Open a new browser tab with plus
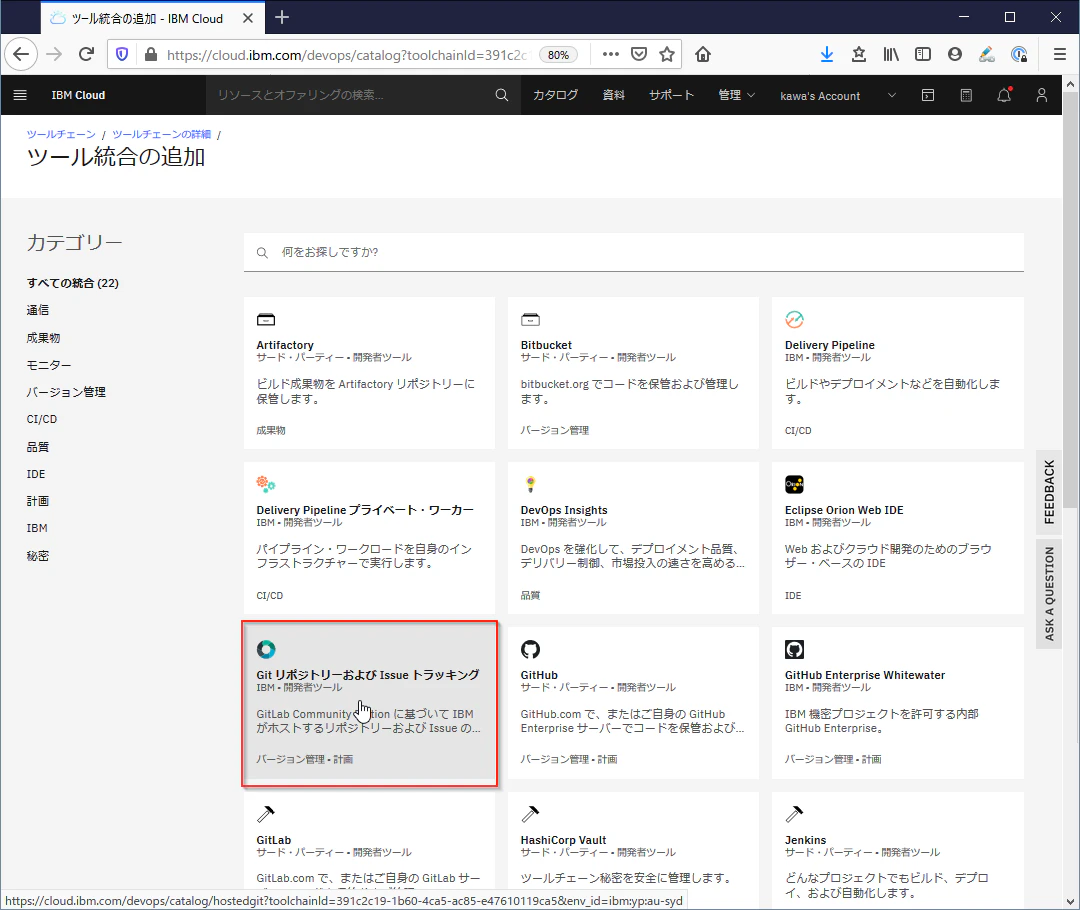 (282, 18)
